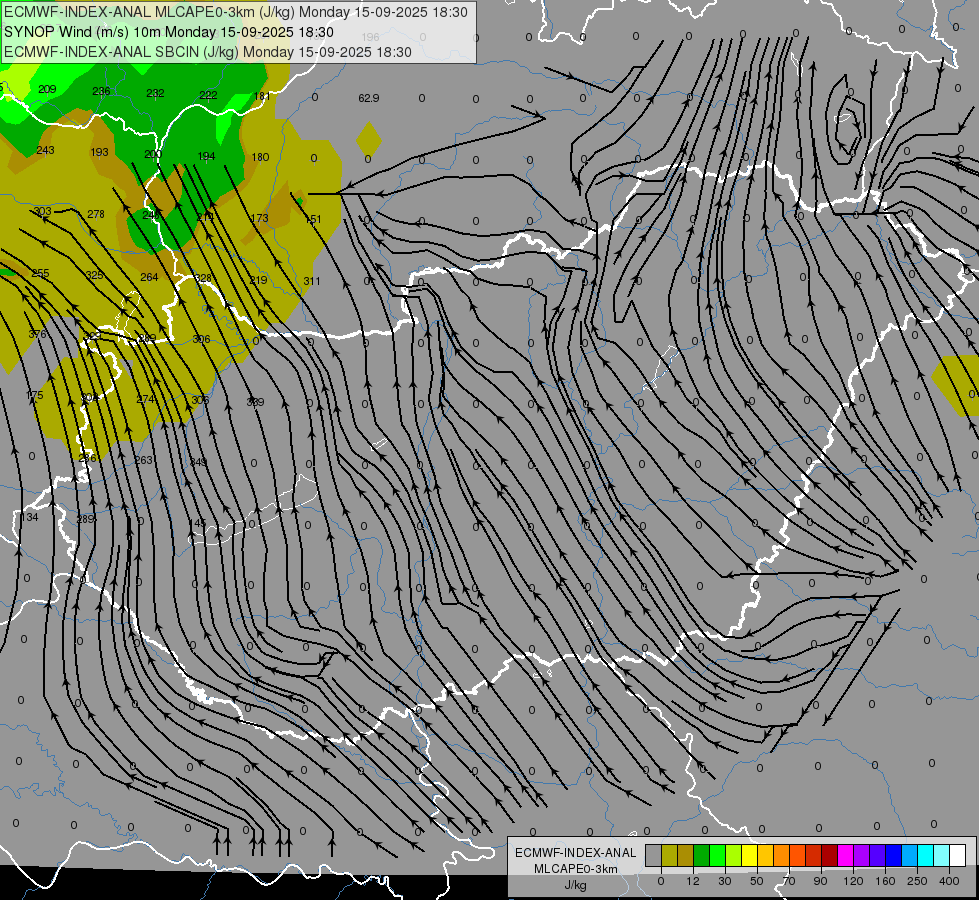
Task: Click the brownish-gold legend swatch
Action: tap(686, 855)
